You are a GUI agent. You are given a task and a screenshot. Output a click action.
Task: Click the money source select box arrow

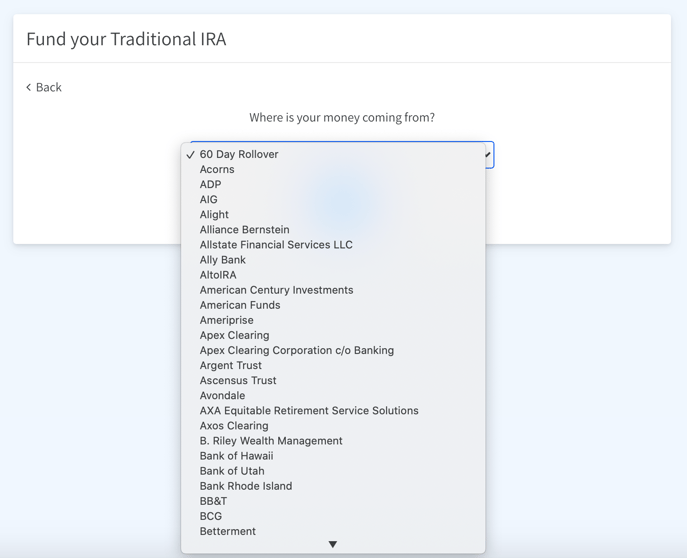pos(488,155)
